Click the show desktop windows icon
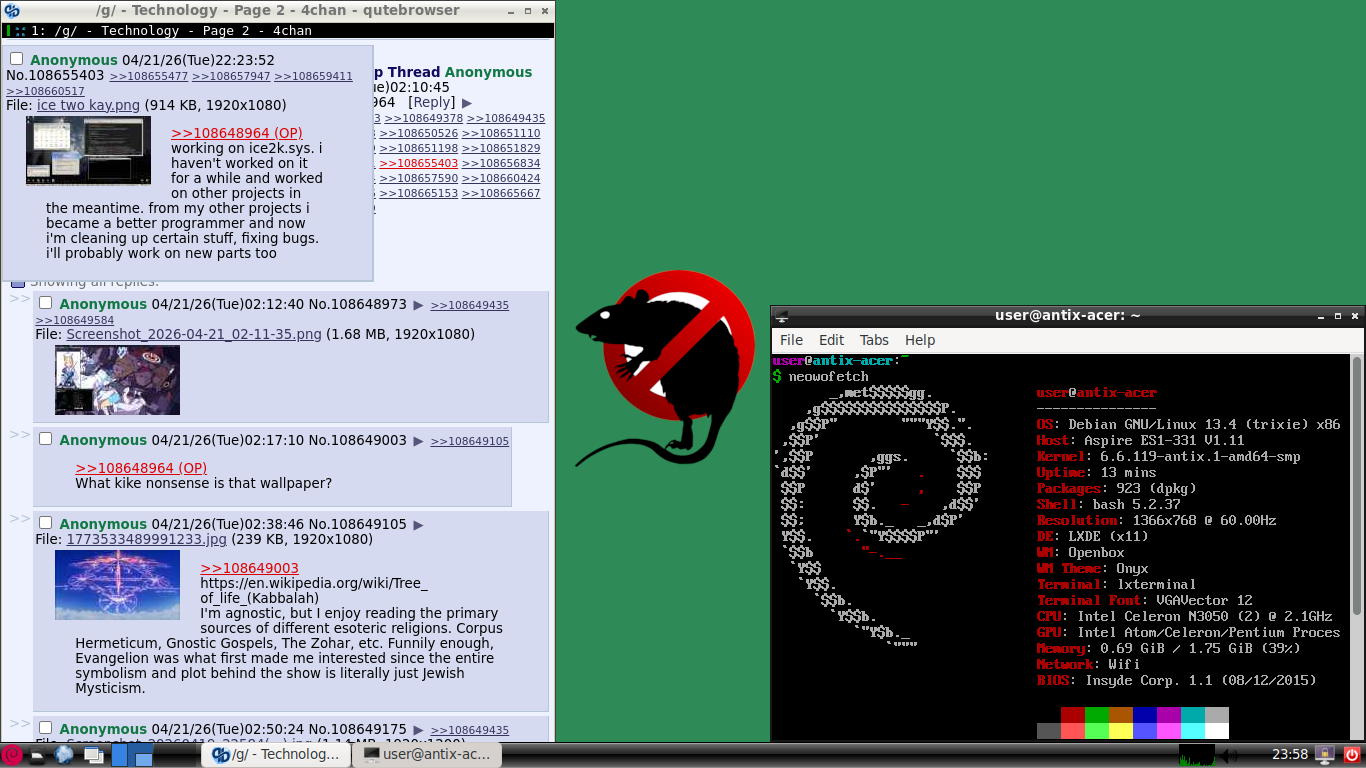The width and height of the screenshot is (1366, 768). (93, 755)
